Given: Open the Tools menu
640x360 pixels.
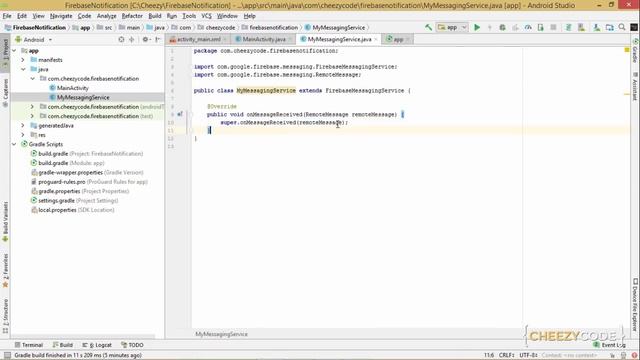Looking at the screenshot, I should tap(189, 16).
